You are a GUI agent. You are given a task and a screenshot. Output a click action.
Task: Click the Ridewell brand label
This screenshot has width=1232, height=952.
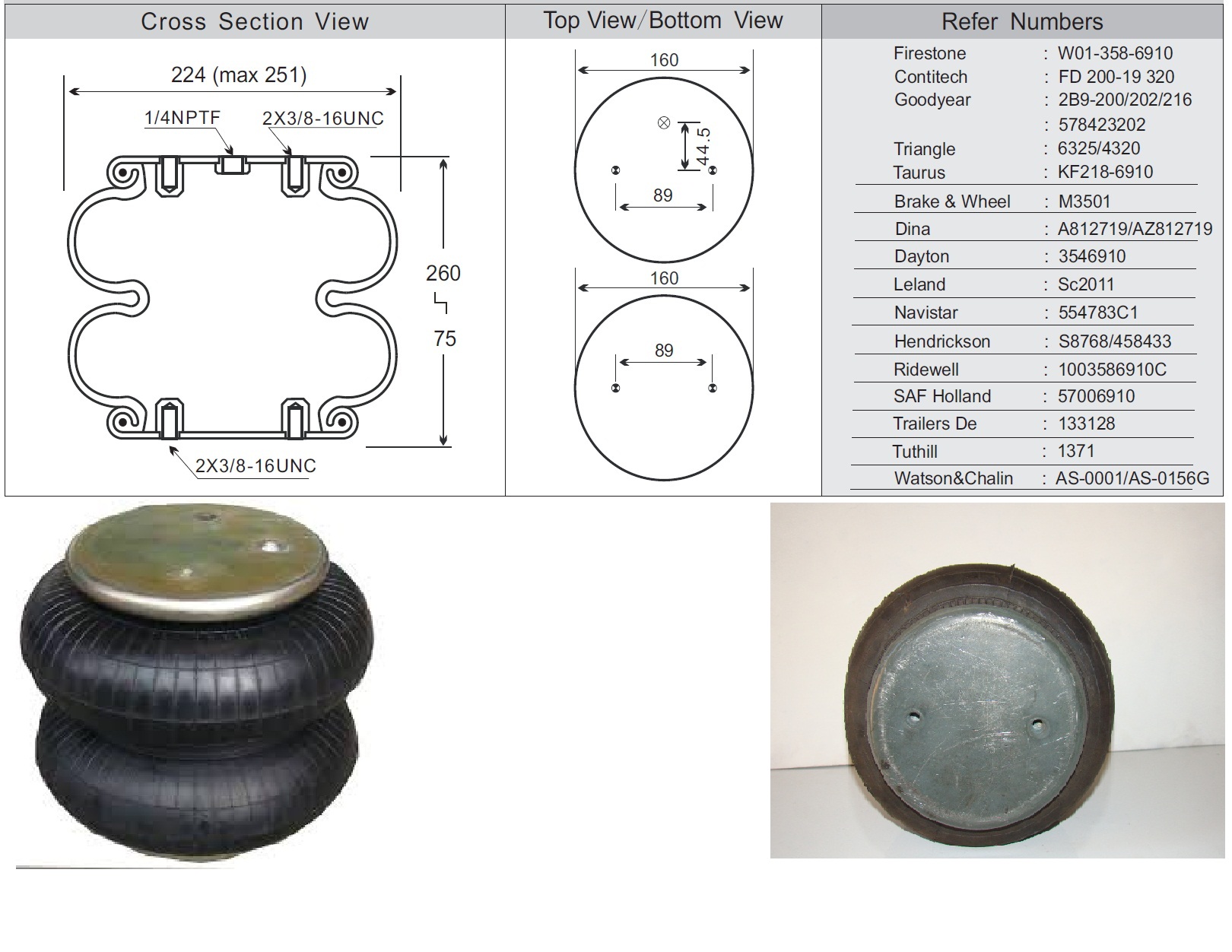click(926, 370)
